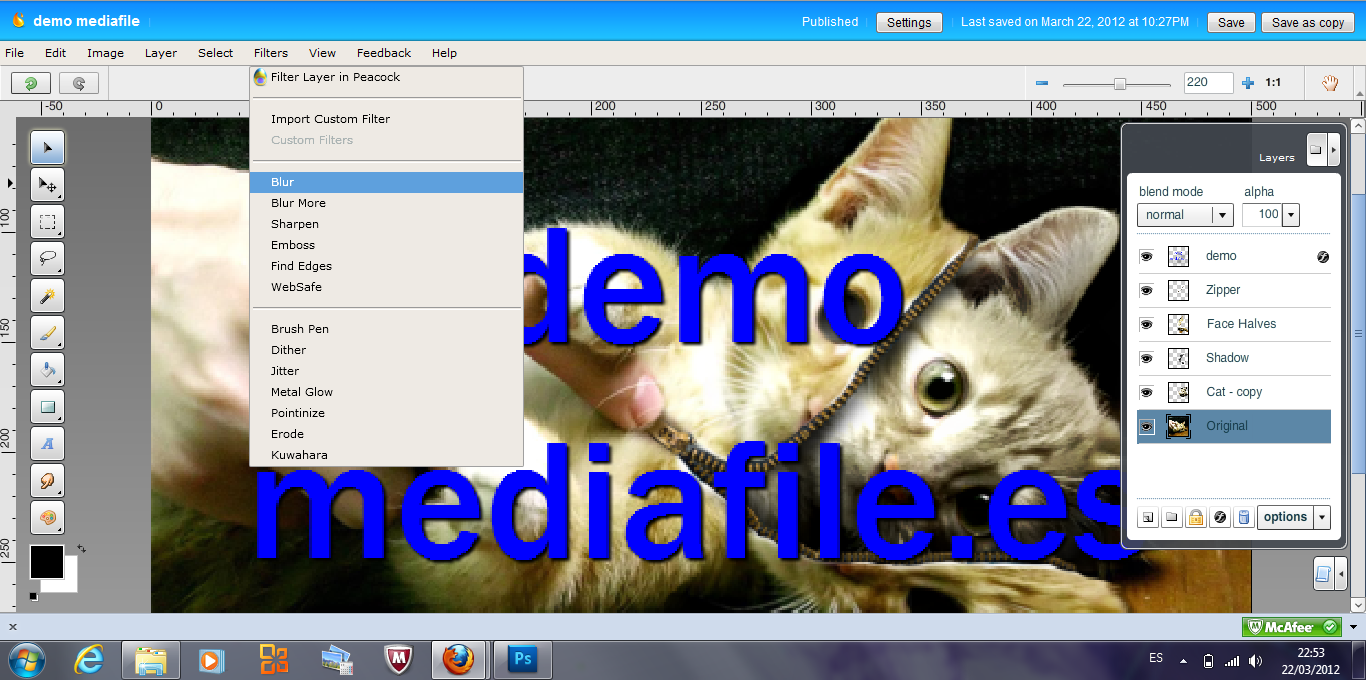This screenshot has width=1366, height=680.
Task: Delete layer using trash icon
Action: (1244, 517)
